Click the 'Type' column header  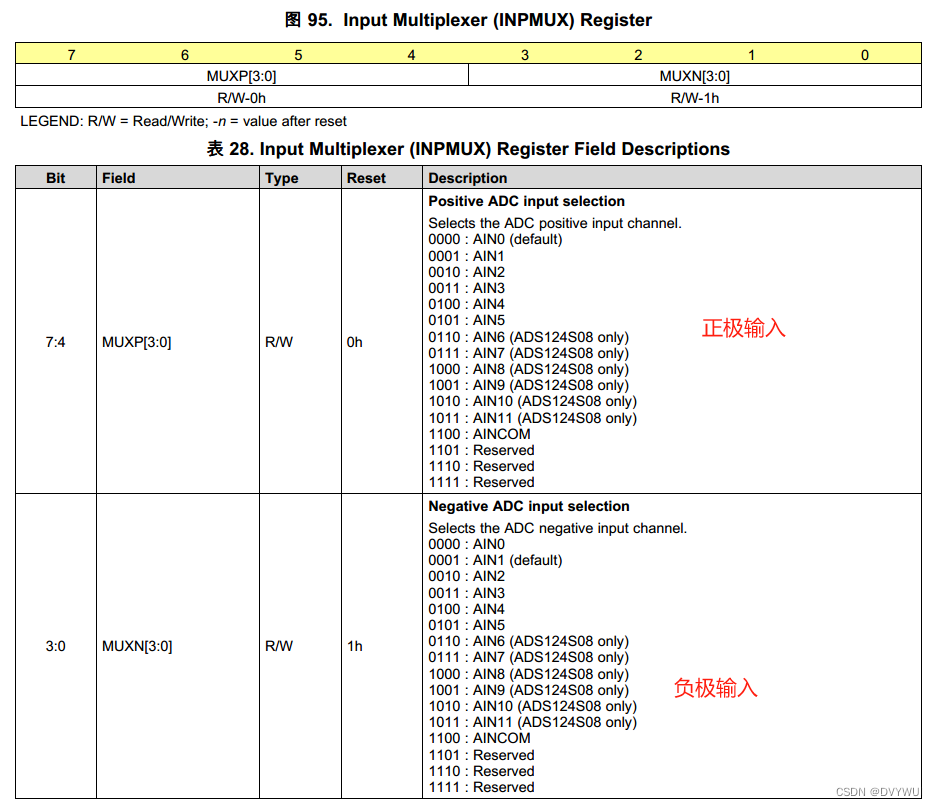(x=300, y=178)
